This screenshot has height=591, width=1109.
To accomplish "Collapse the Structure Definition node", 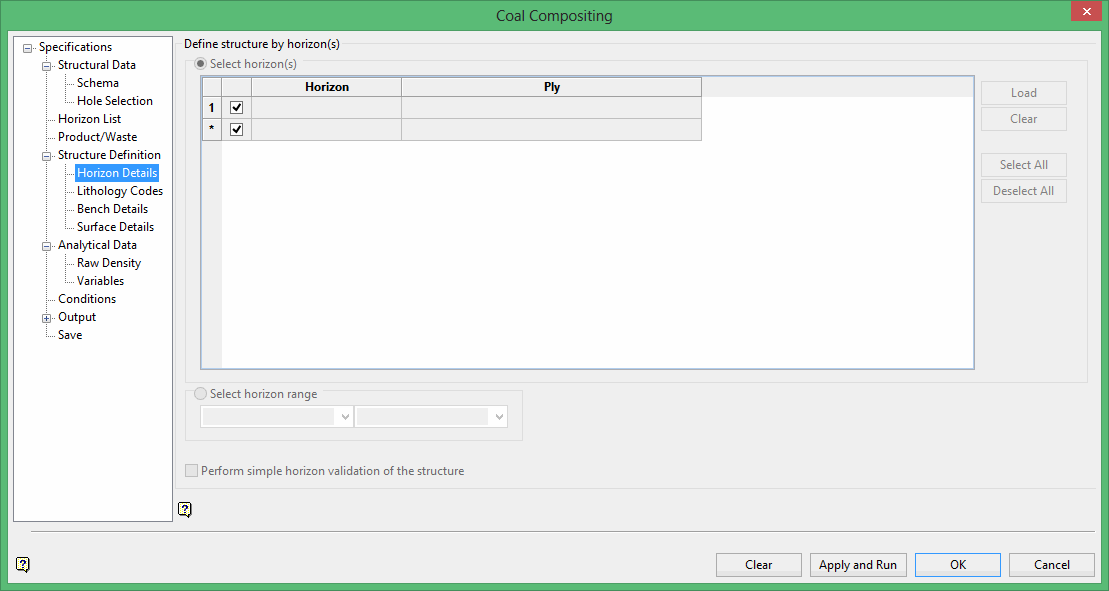I will (x=47, y=156).
